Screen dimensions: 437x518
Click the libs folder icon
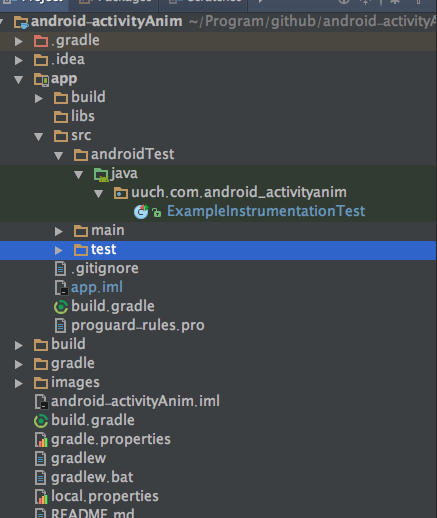(61, 117)
